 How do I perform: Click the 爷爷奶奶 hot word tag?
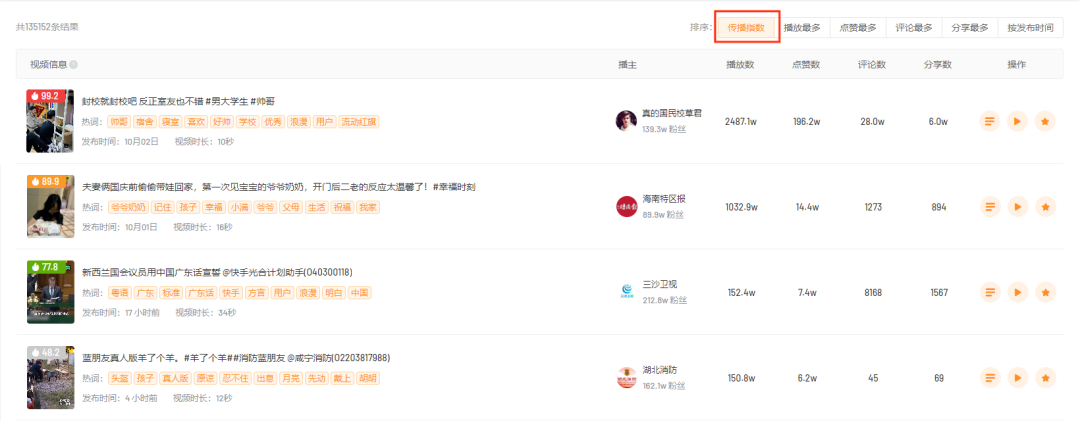(127, 207)
